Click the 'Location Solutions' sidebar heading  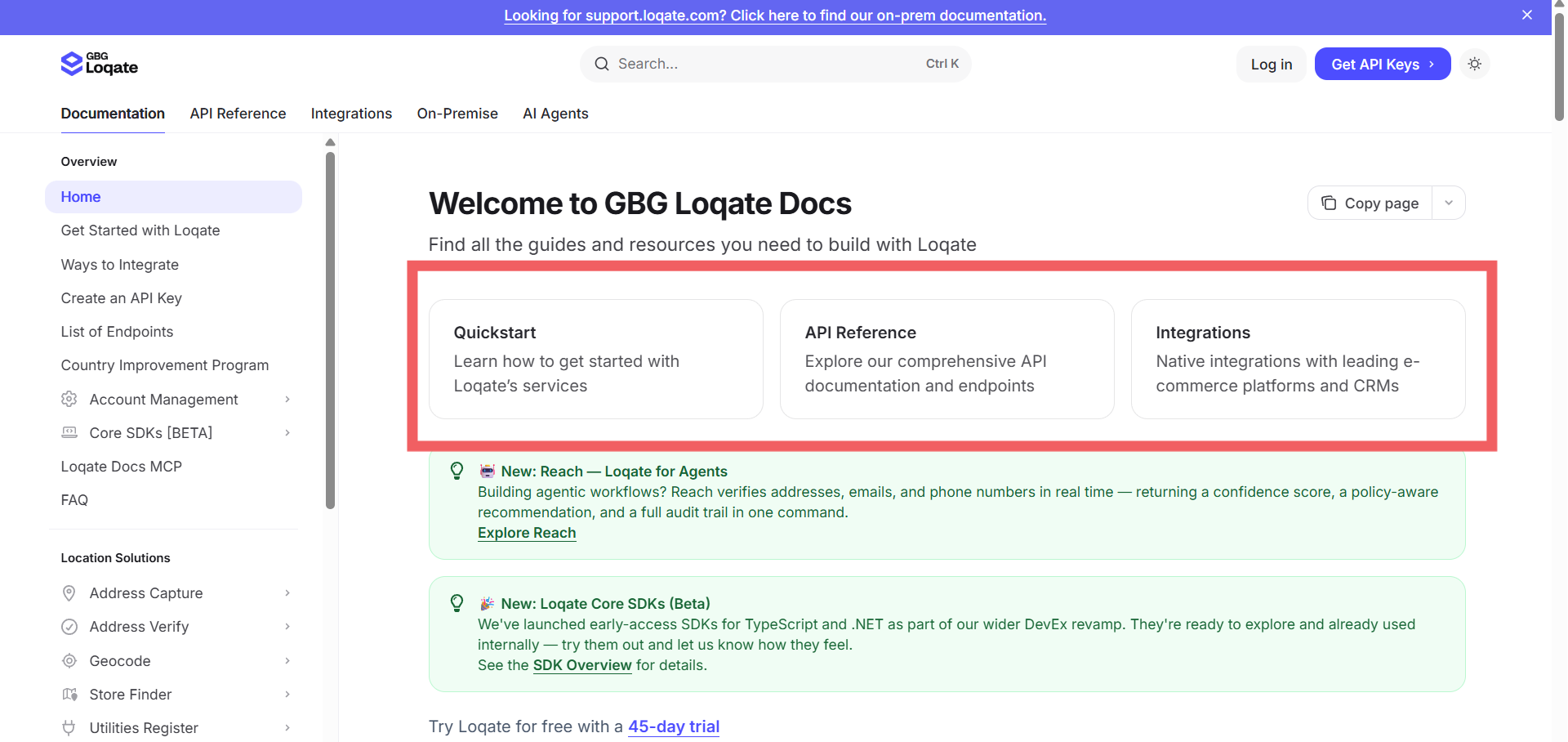click(x=115, y=558)
